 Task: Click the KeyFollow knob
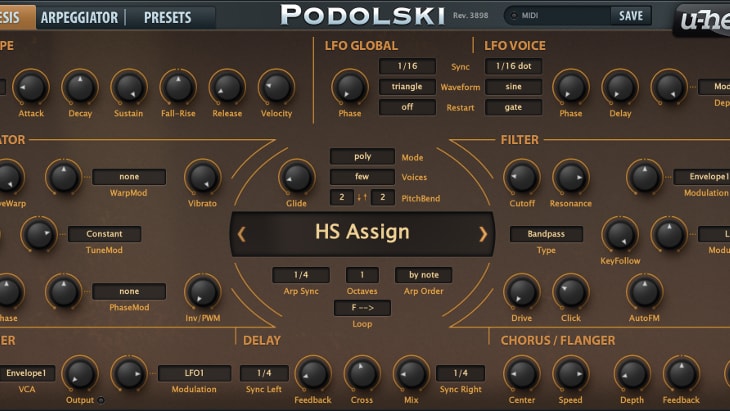[620, 235]
